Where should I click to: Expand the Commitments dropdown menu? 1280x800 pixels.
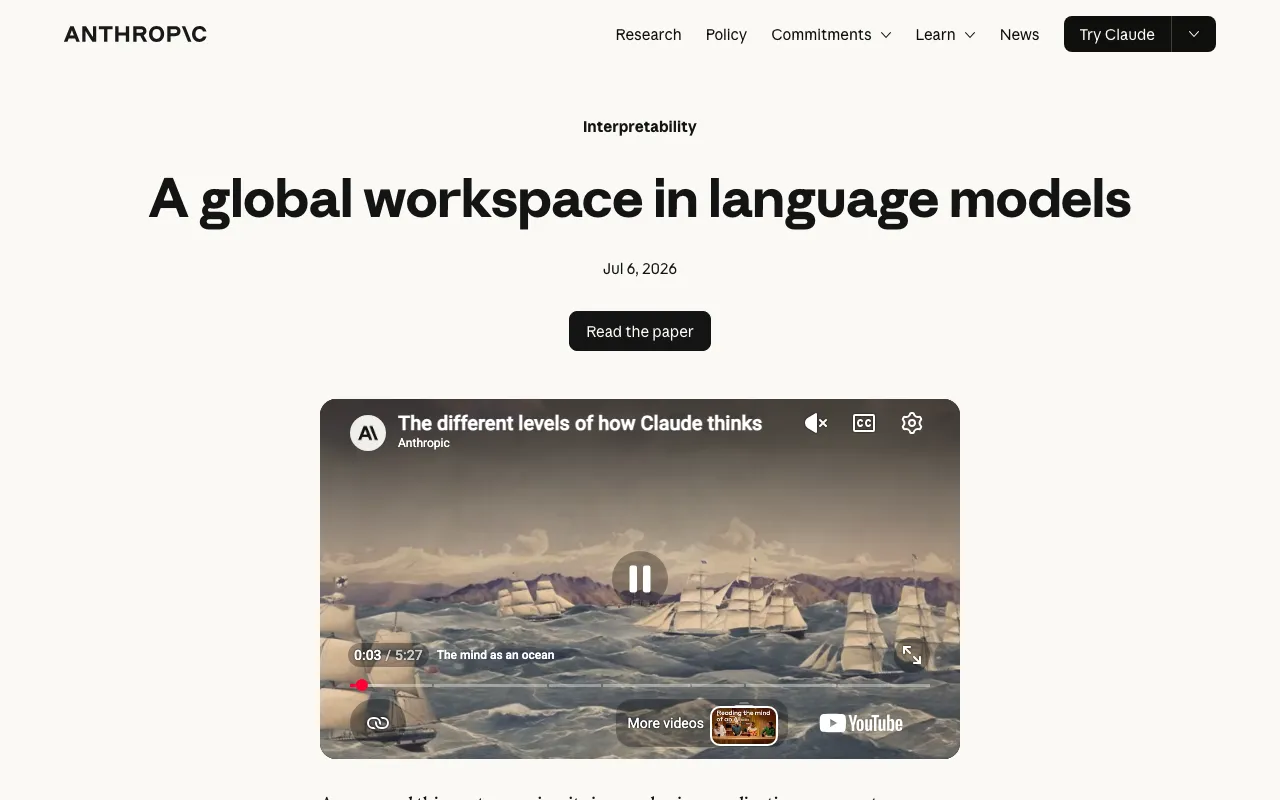point(831,34)
